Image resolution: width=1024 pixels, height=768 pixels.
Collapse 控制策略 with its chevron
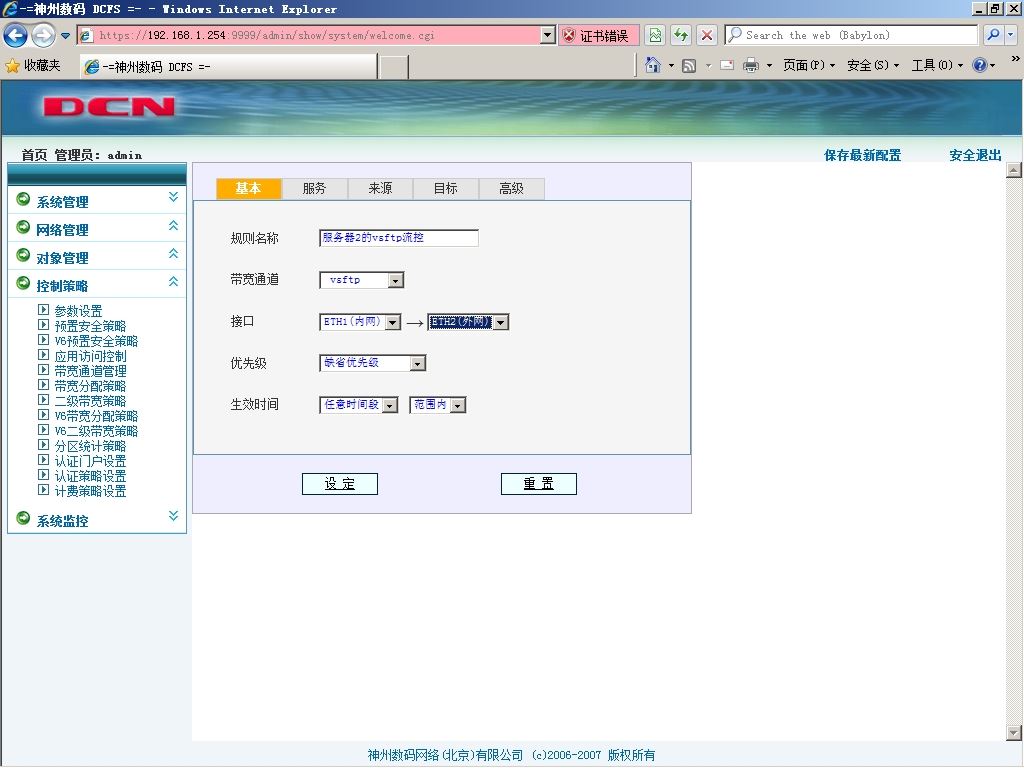[173, 281]
